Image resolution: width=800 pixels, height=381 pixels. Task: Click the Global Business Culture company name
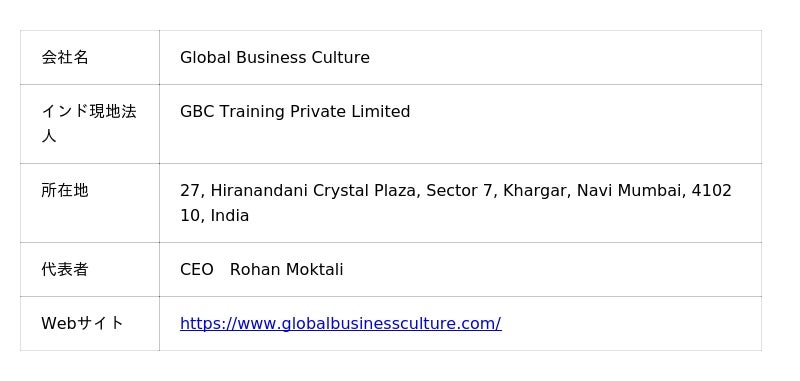coord(275,58)
